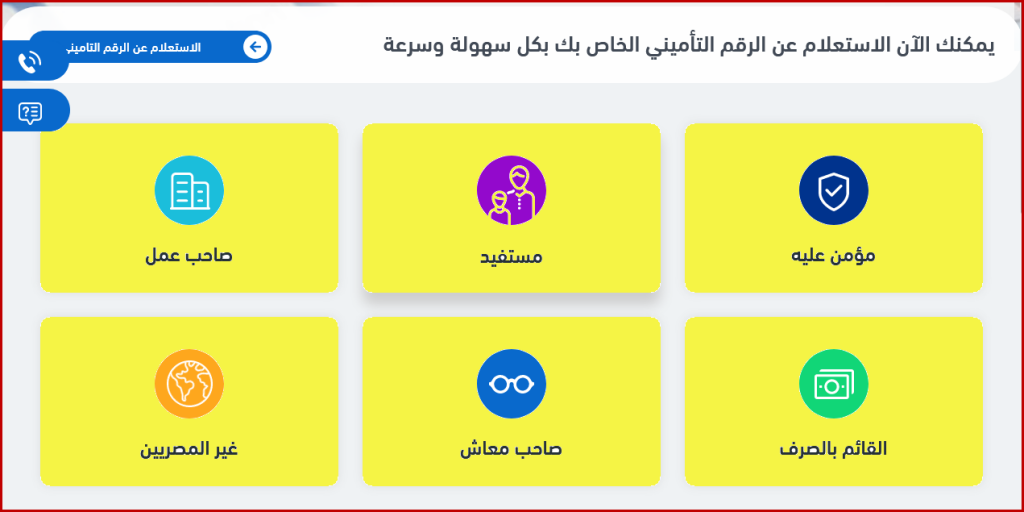Open the yellow non-Egyptians card غير المصريين
The image size is (1024, 512).
point(189,402)
